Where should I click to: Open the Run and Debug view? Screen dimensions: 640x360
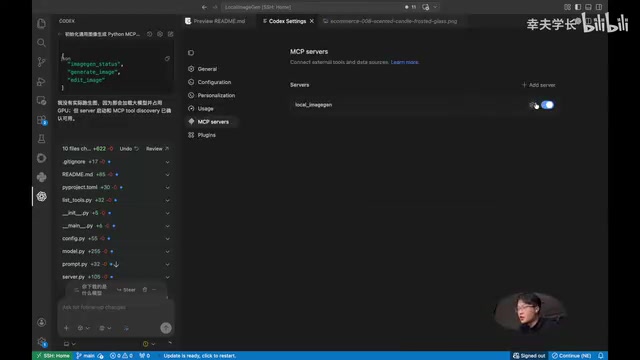(41, 81)
